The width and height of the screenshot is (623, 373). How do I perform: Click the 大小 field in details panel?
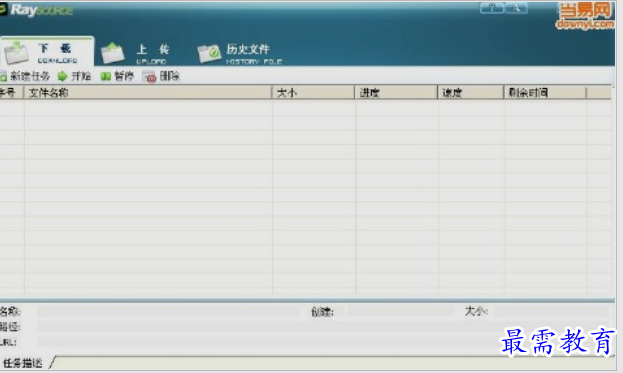(551, 311)
